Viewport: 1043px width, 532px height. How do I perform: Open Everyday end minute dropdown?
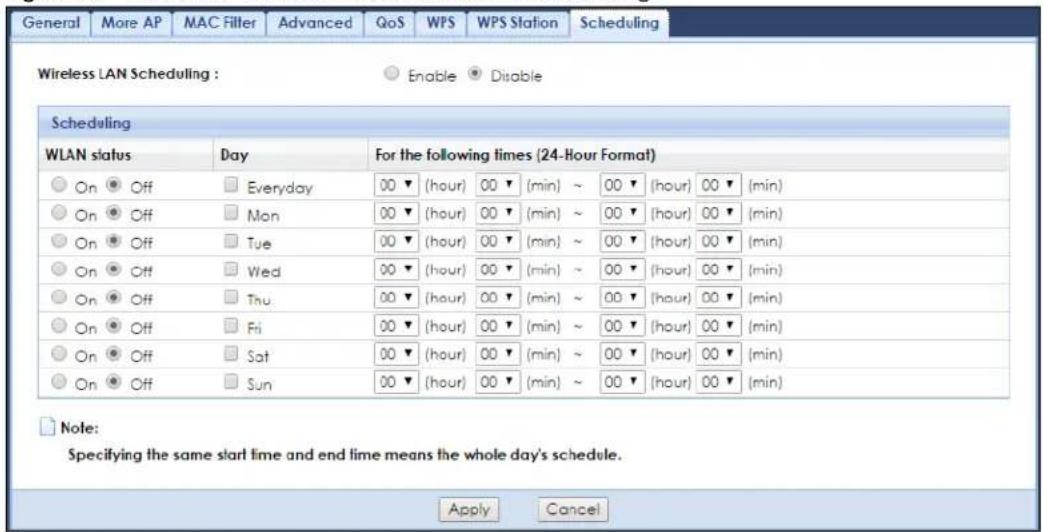point(718,186)
